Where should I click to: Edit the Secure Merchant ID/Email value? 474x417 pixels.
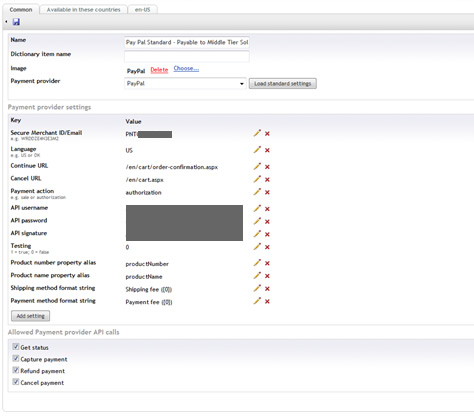[257, 133]
